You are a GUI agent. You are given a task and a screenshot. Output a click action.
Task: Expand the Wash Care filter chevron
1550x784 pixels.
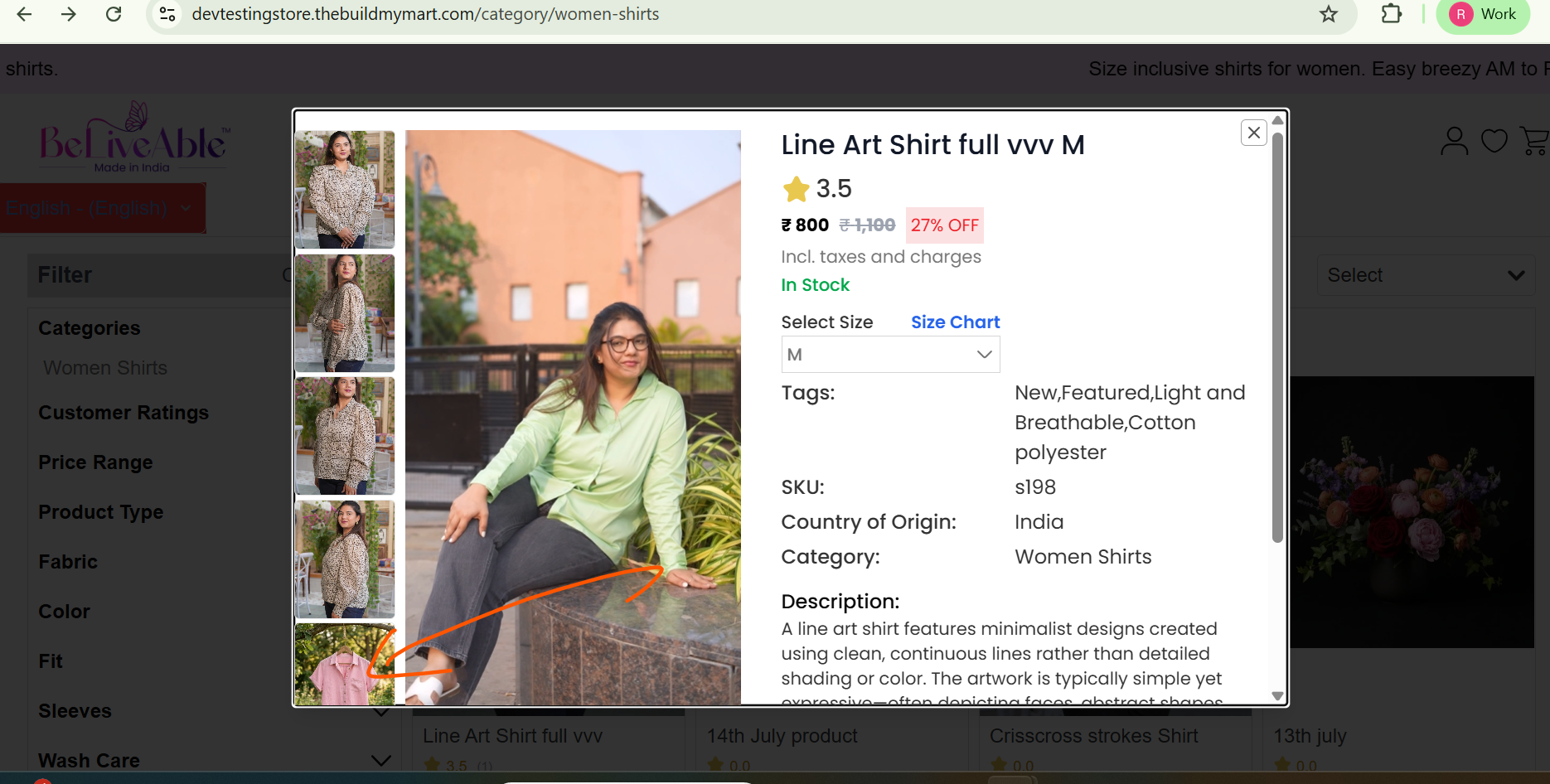(381, 760)
